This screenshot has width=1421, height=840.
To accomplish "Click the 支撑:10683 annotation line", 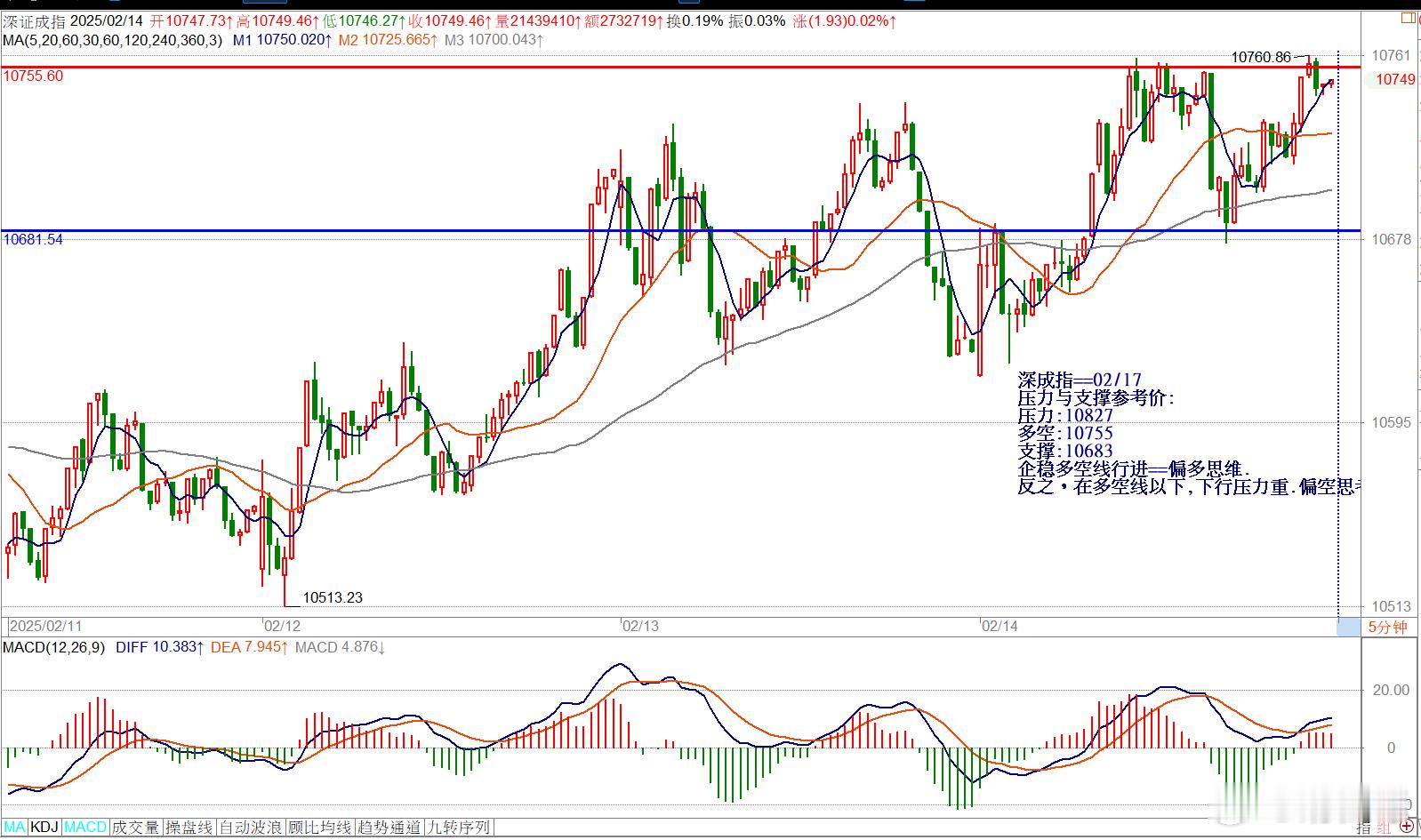I will click(1065, 451).
